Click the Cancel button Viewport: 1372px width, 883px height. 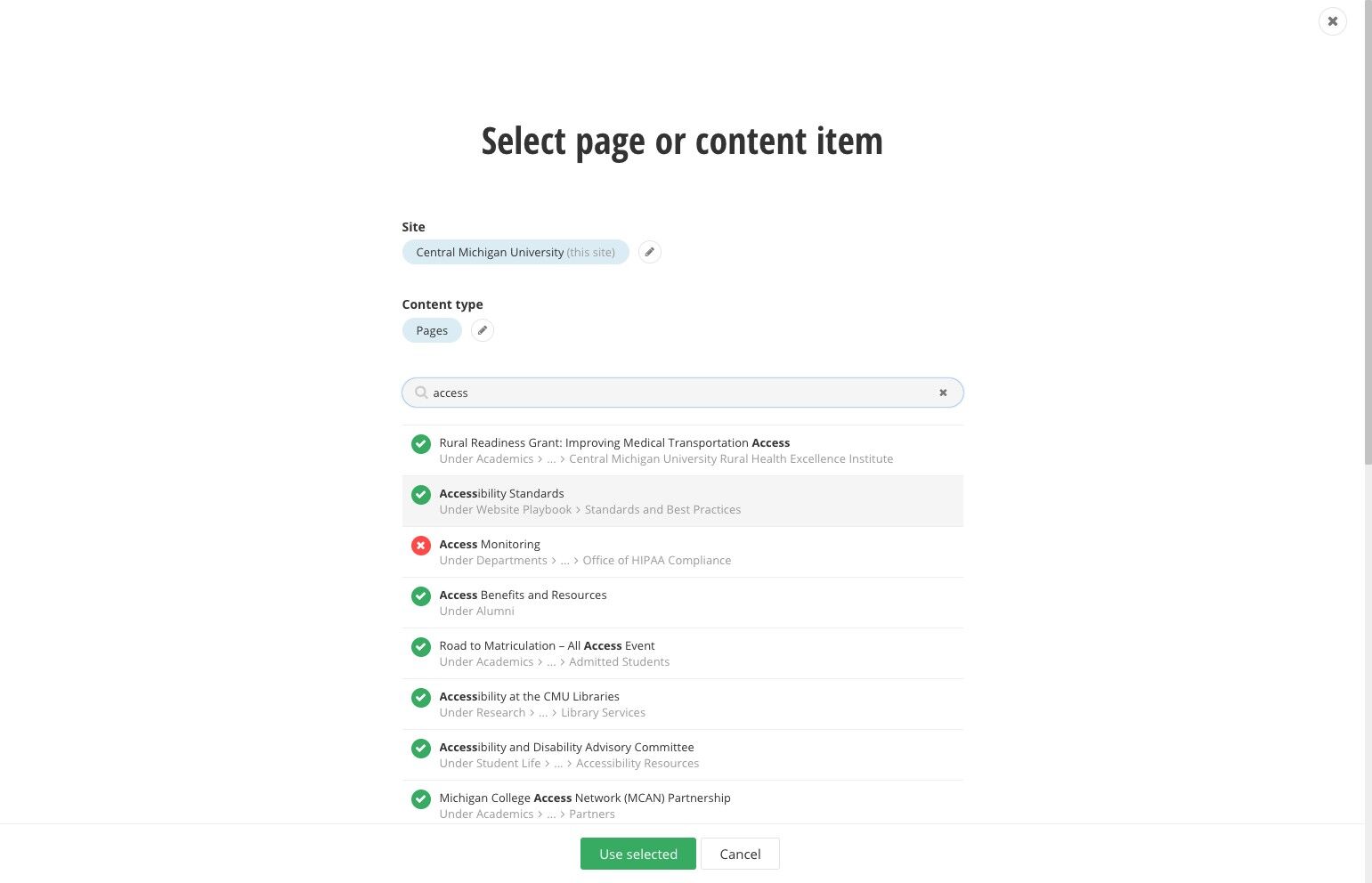pos(740,854)
